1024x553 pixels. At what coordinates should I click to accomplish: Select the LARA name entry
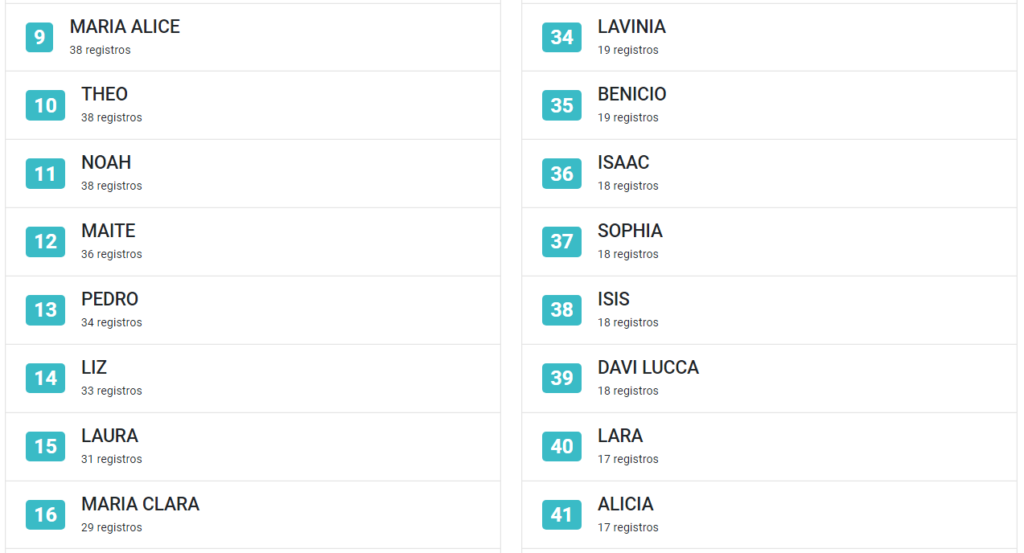[x=620, y=435]
